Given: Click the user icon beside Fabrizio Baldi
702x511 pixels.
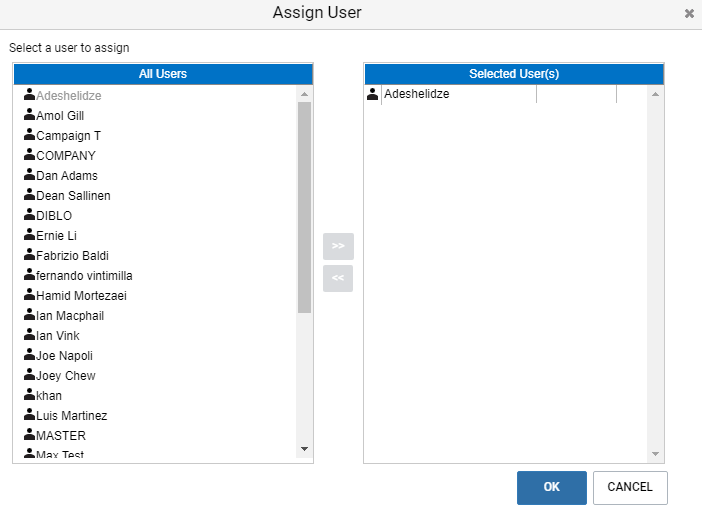Looking at the screenshot, I should click(x=30, y=254).
